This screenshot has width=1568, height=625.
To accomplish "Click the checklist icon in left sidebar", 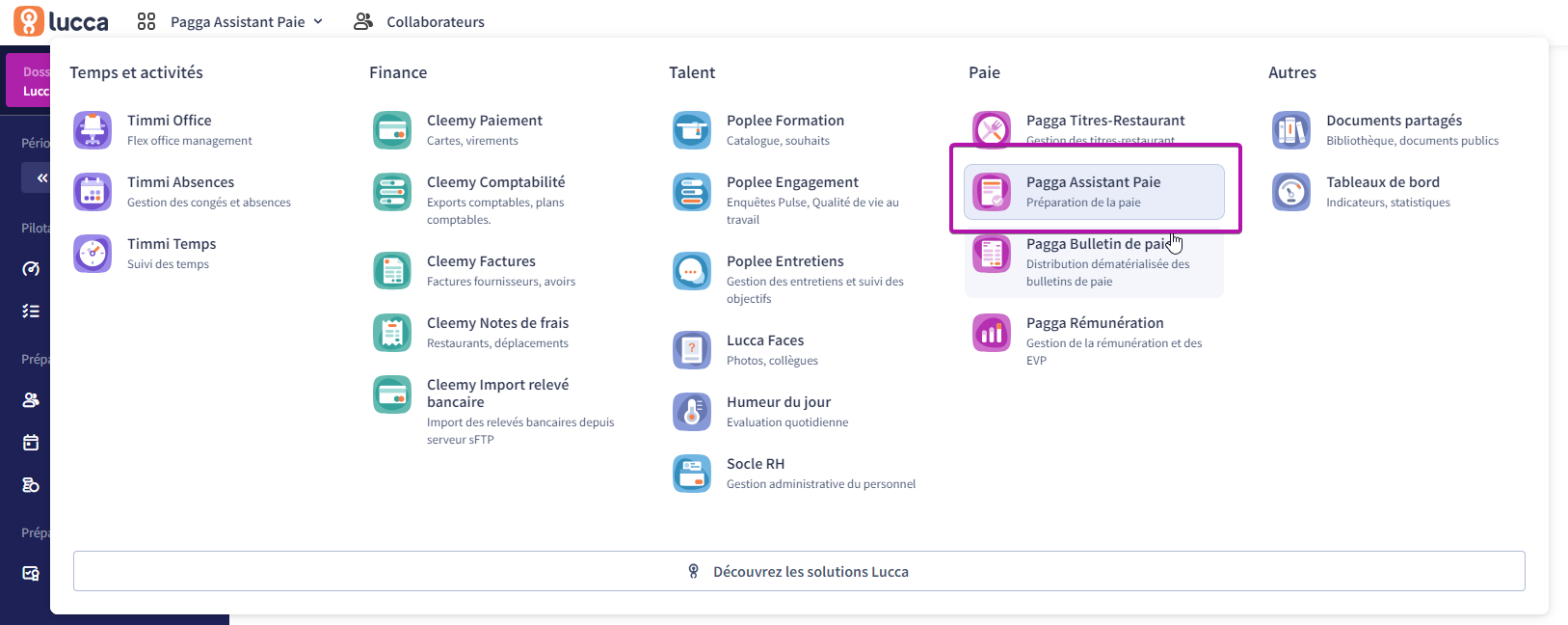I will 31,311.
